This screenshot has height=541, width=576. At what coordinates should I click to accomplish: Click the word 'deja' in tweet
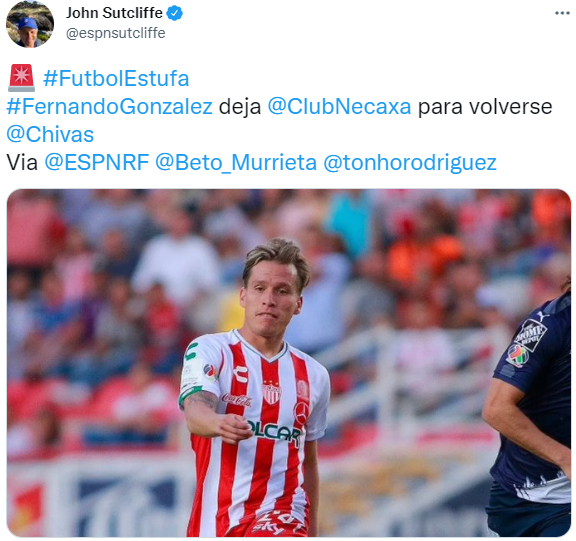coord(240,107)
